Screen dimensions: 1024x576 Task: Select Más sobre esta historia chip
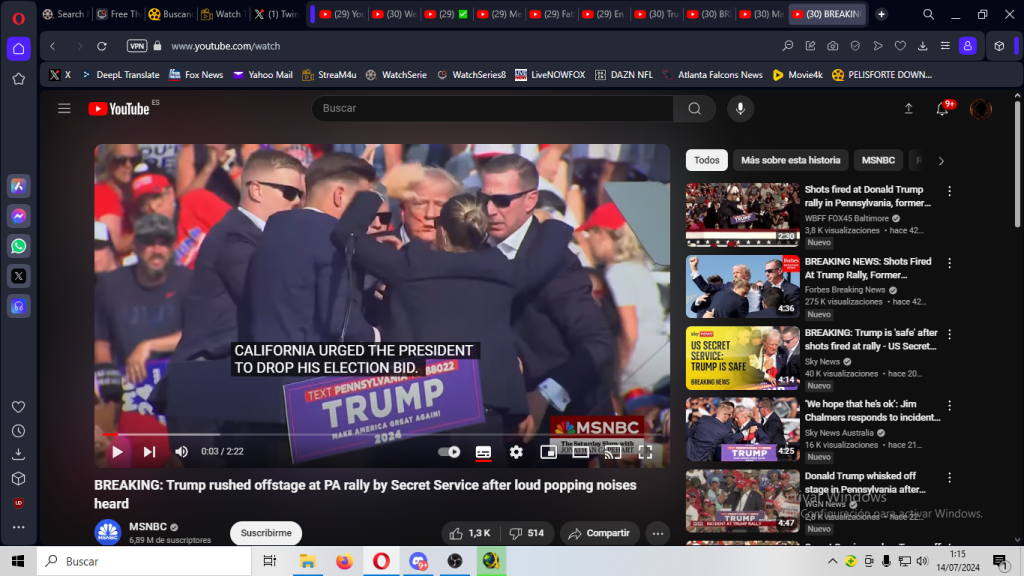click(x=790, y=160)
